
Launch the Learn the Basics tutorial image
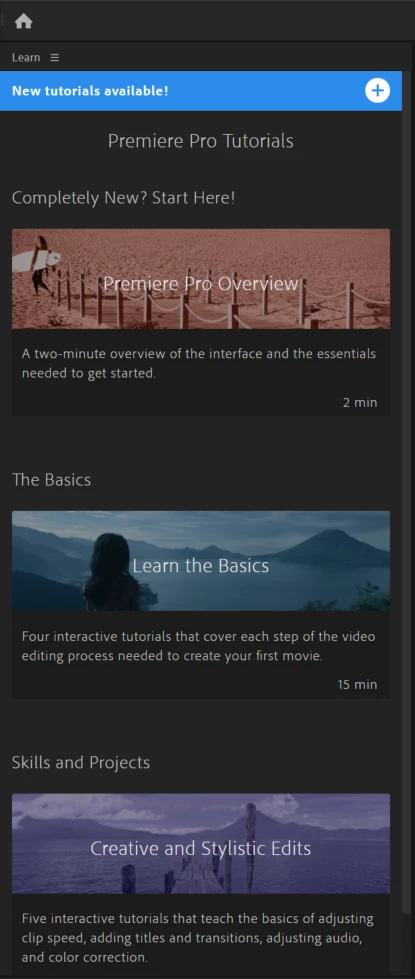[201, 561]
